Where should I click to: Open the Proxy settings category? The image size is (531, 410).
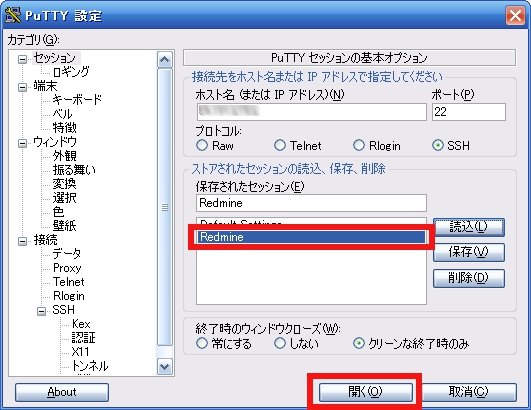pyautogui.click(x=67, y=268)
